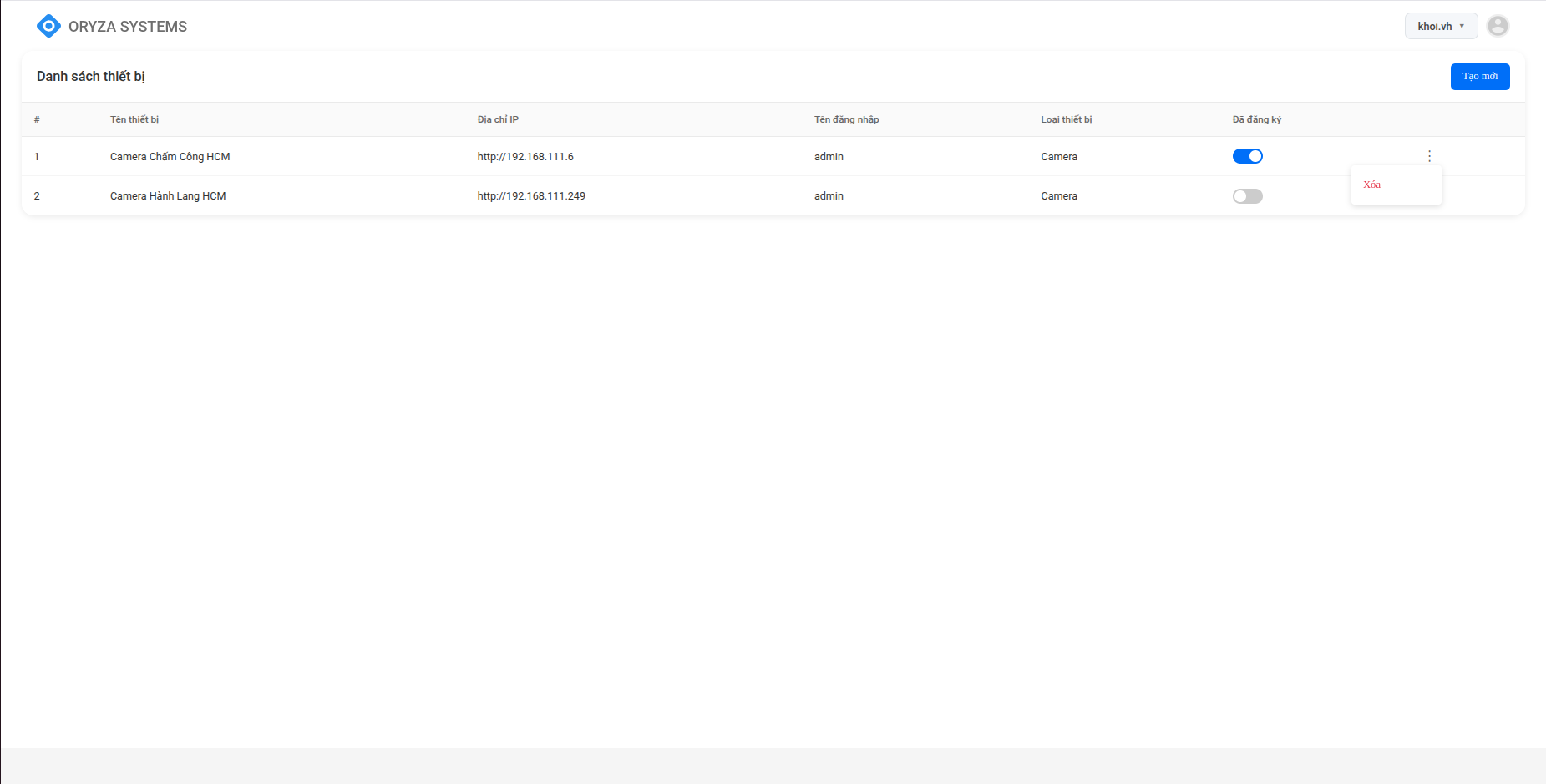Viewport: 1546px width, 784px height.
Task: Select the Tên thiết bị column header
Action: [134, 119]
